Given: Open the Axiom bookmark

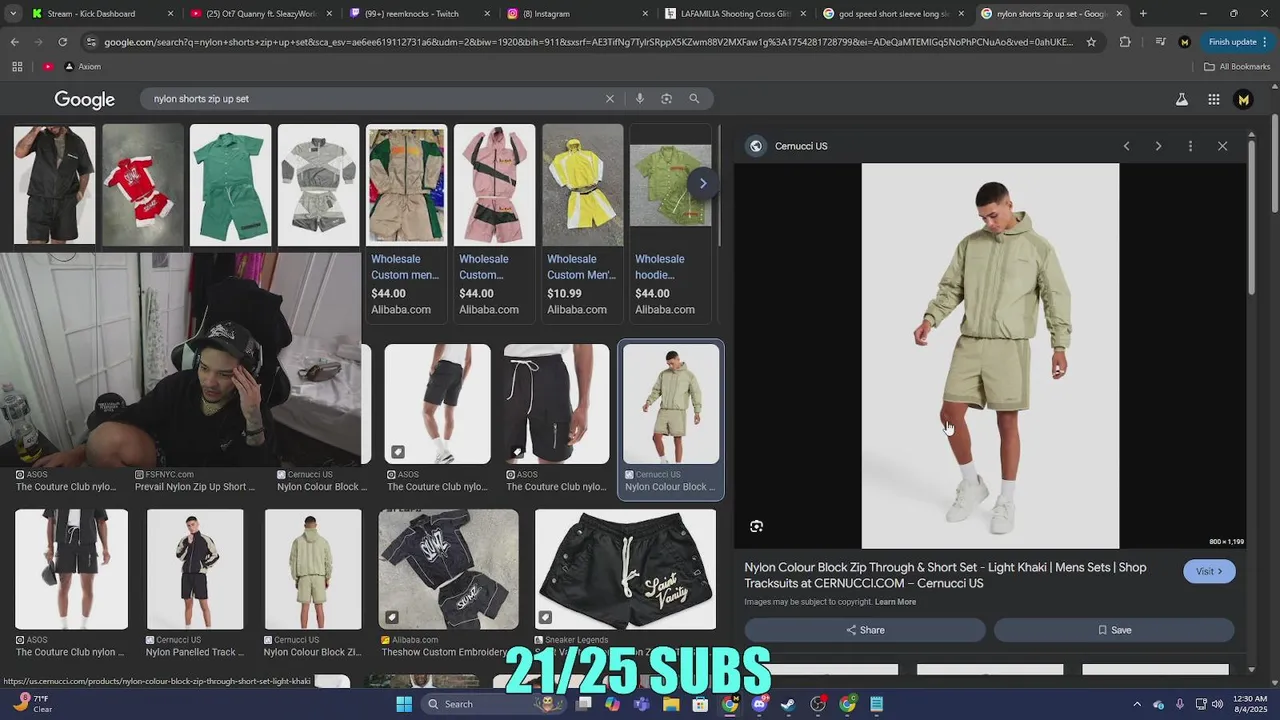Looking at the screenshot, I should tap(82, 66).
